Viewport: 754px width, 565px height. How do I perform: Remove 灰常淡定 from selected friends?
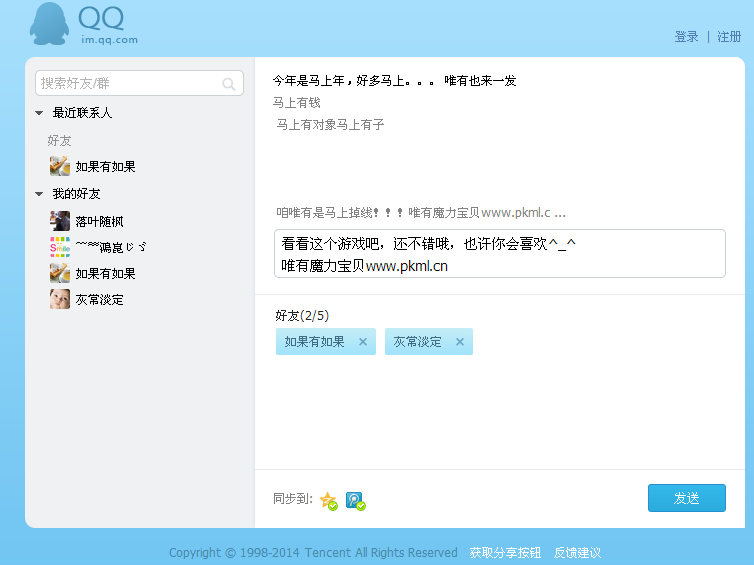(460, 342)
